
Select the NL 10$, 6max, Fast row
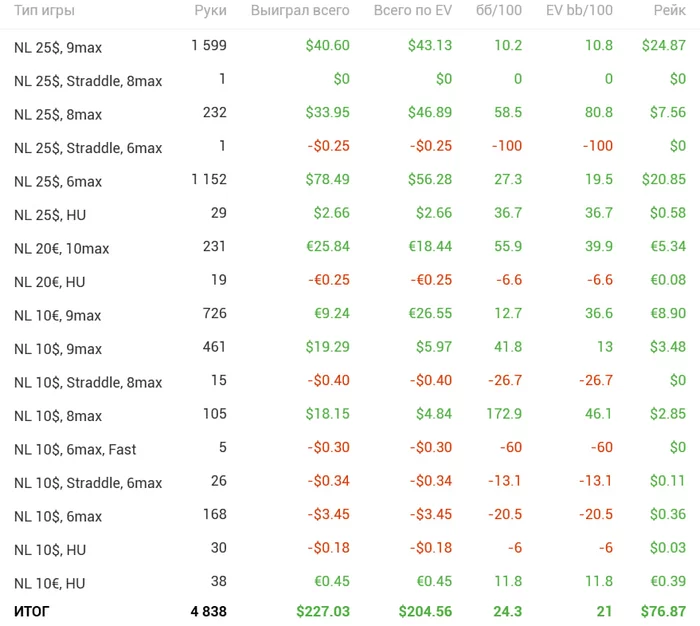(75, 449)
